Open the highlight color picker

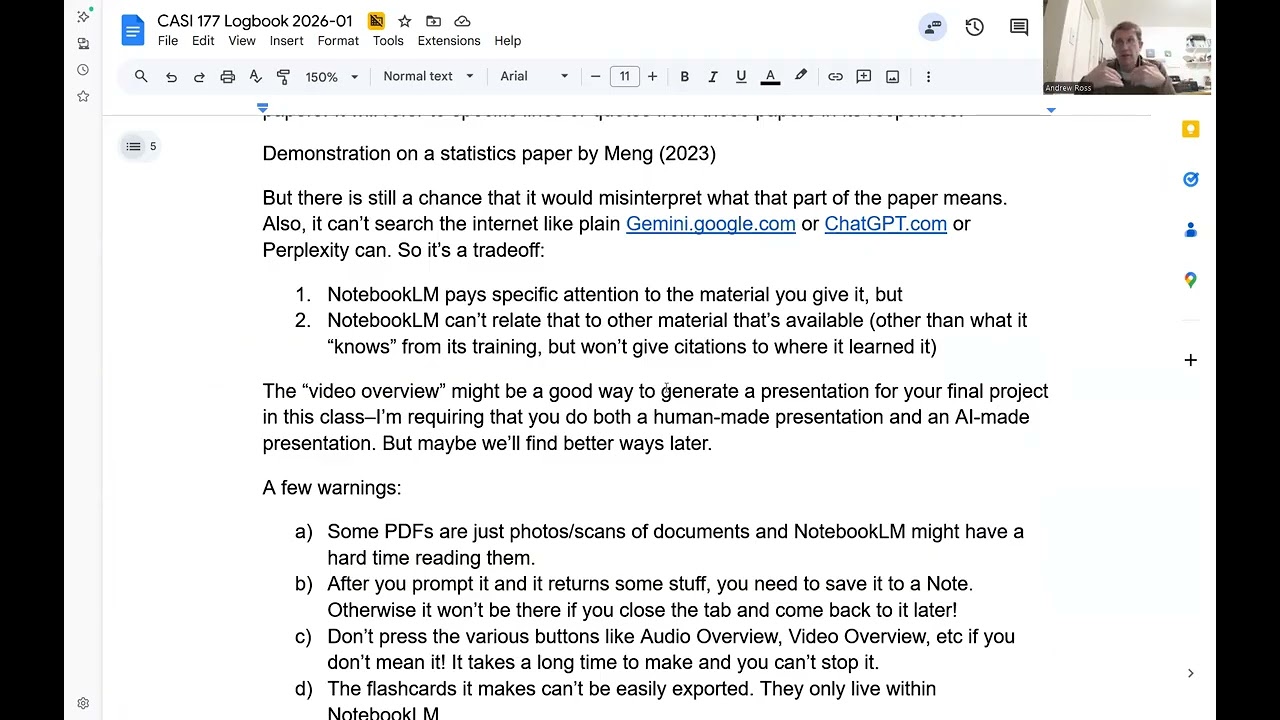click(x=801, y=76)
